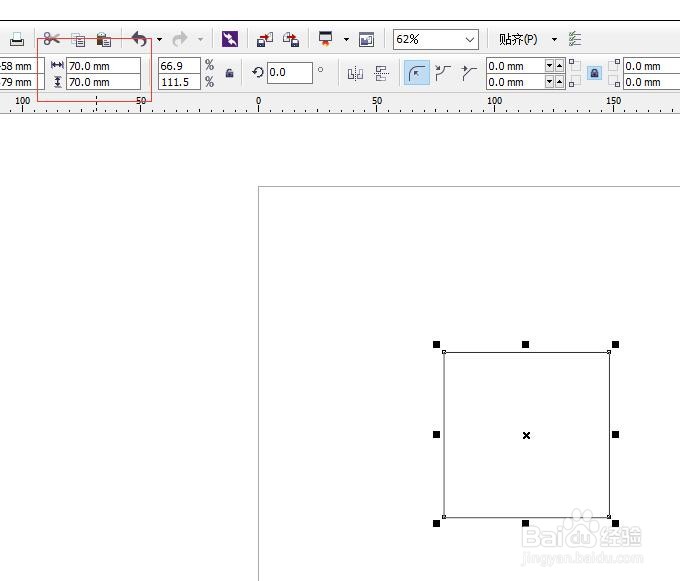Toggle the lock ratio padlock
The width and height of the screenshot is (680, 581).
click(x=229, y=73)
